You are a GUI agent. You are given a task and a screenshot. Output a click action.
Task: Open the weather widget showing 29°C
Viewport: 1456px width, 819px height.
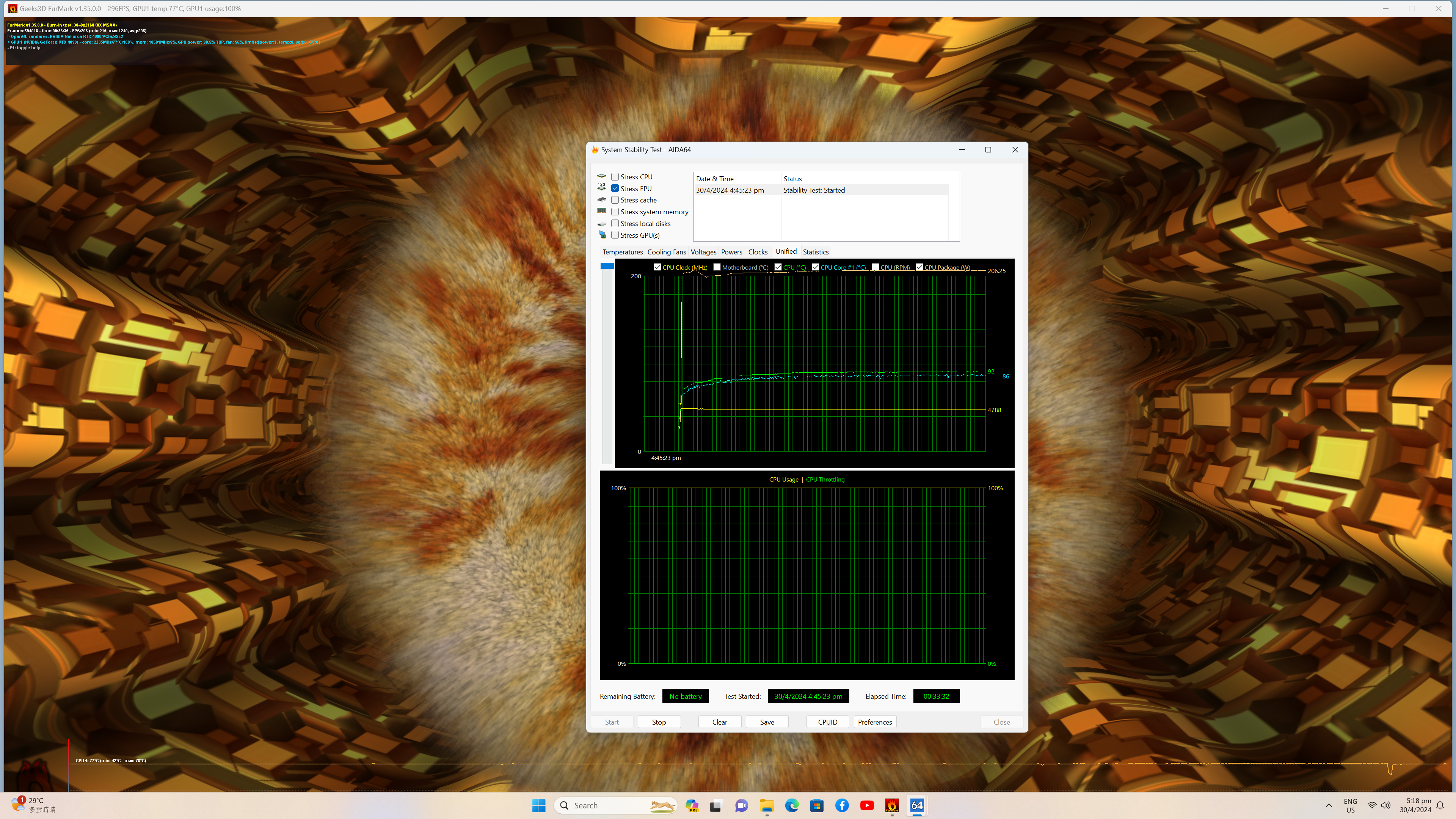[34, 805]
